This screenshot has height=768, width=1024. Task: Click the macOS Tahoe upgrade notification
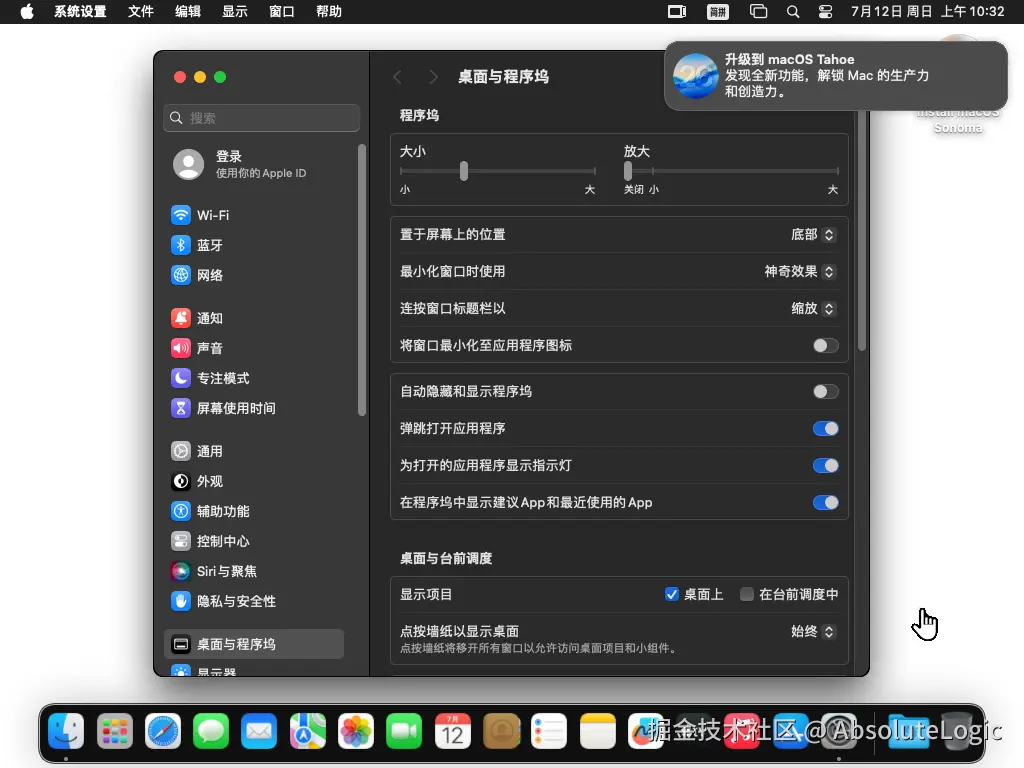point(836,76)
